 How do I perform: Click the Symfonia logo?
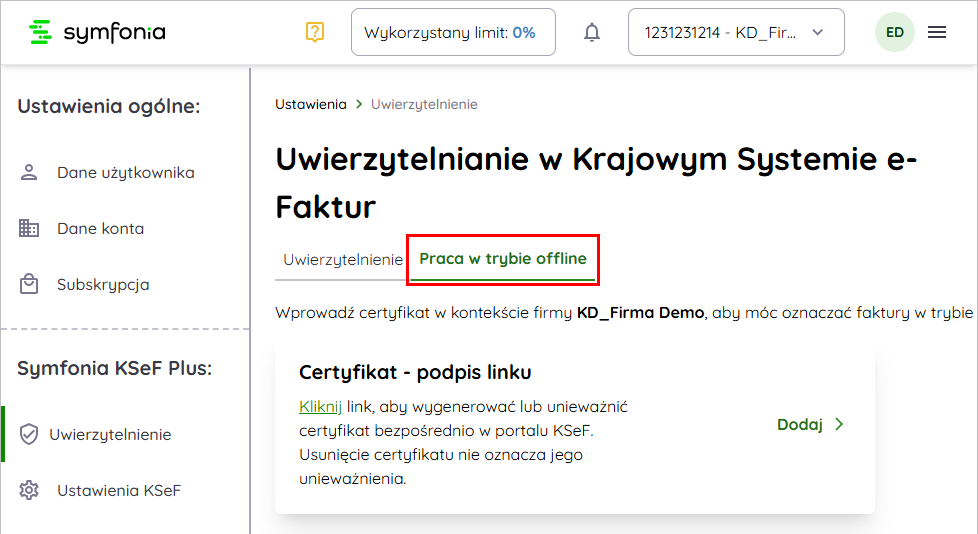point(97,32)
